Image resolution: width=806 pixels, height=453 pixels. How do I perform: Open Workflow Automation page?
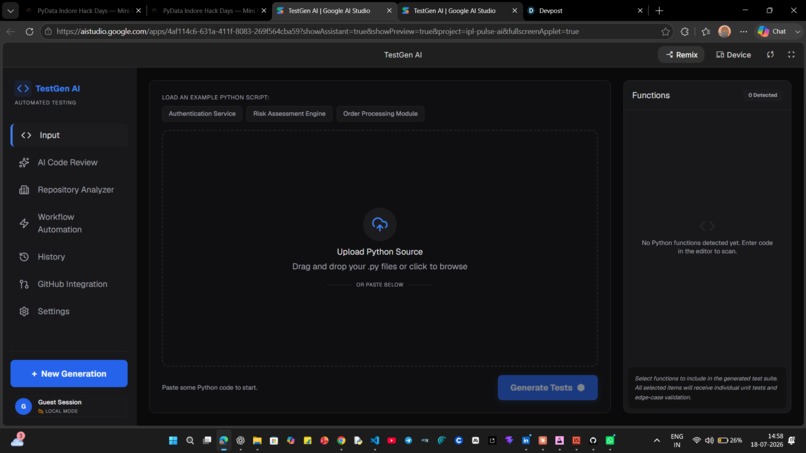pyautogui.click(x=69, y=223)
